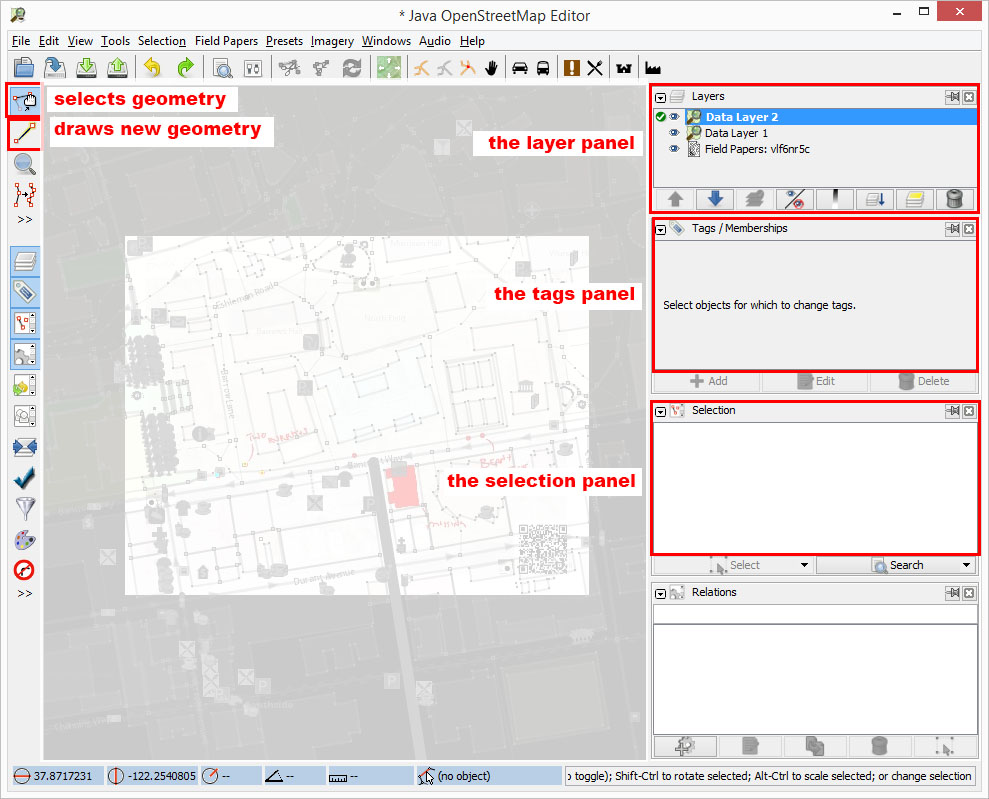This screenshot has height=799, width=989.
Task: Click the Relations filter input field
Action: [x=815, y=614]
